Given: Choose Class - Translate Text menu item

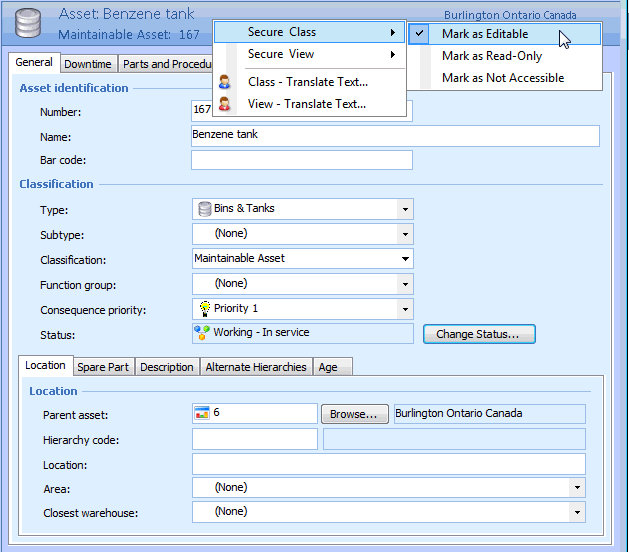Looking at the screenshot, I should 309,82.
